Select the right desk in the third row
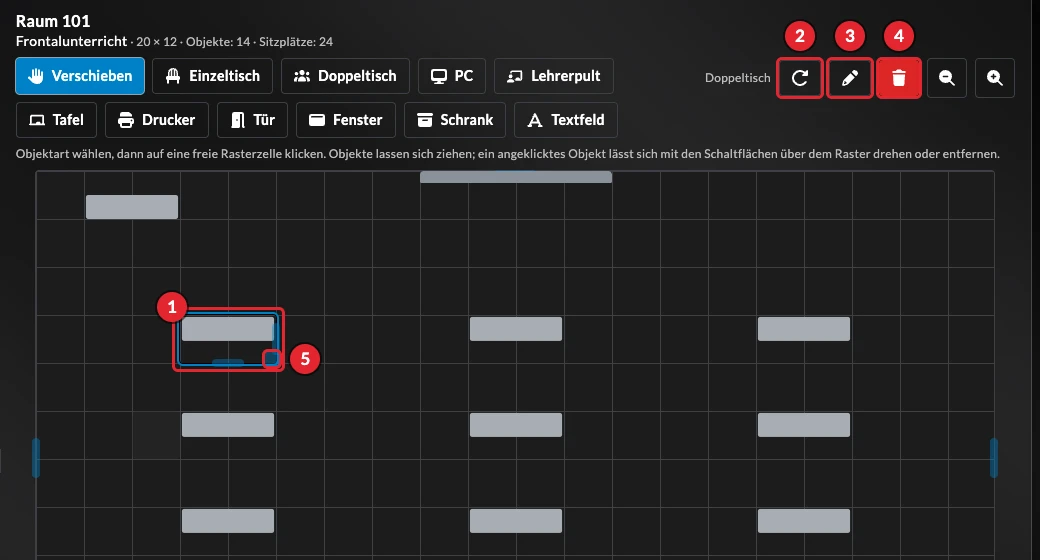This screenshot has width=1040, height=560. (x=804, y=521)
